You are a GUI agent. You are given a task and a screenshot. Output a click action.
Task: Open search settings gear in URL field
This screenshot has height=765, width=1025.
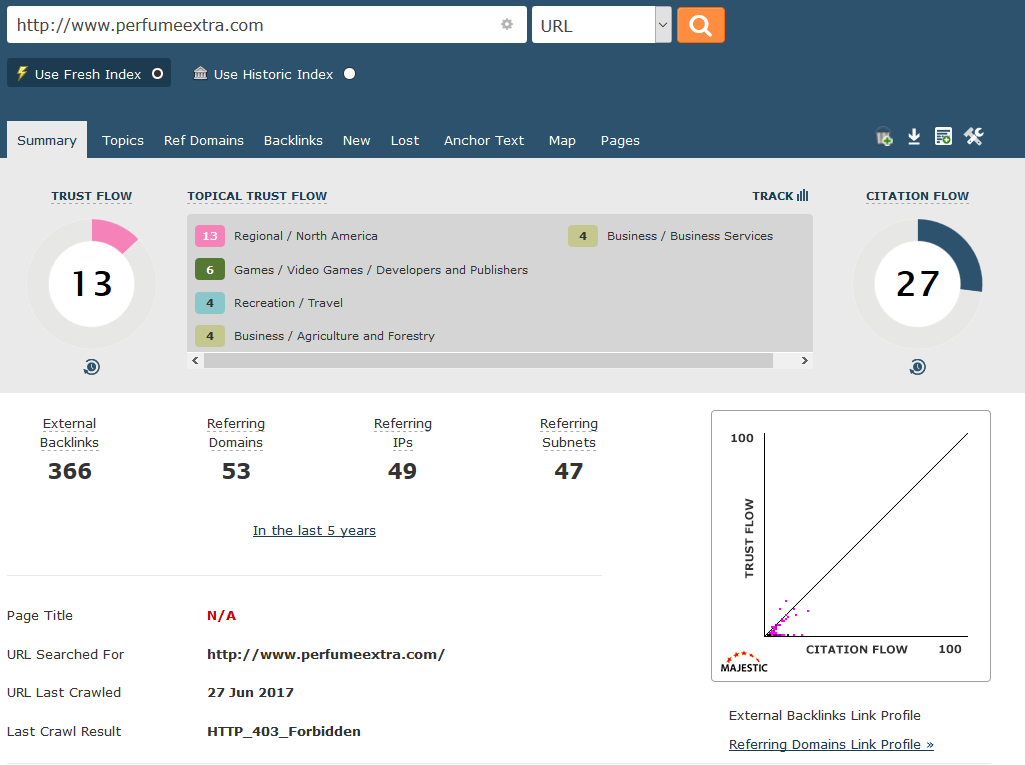click(507, 25)
